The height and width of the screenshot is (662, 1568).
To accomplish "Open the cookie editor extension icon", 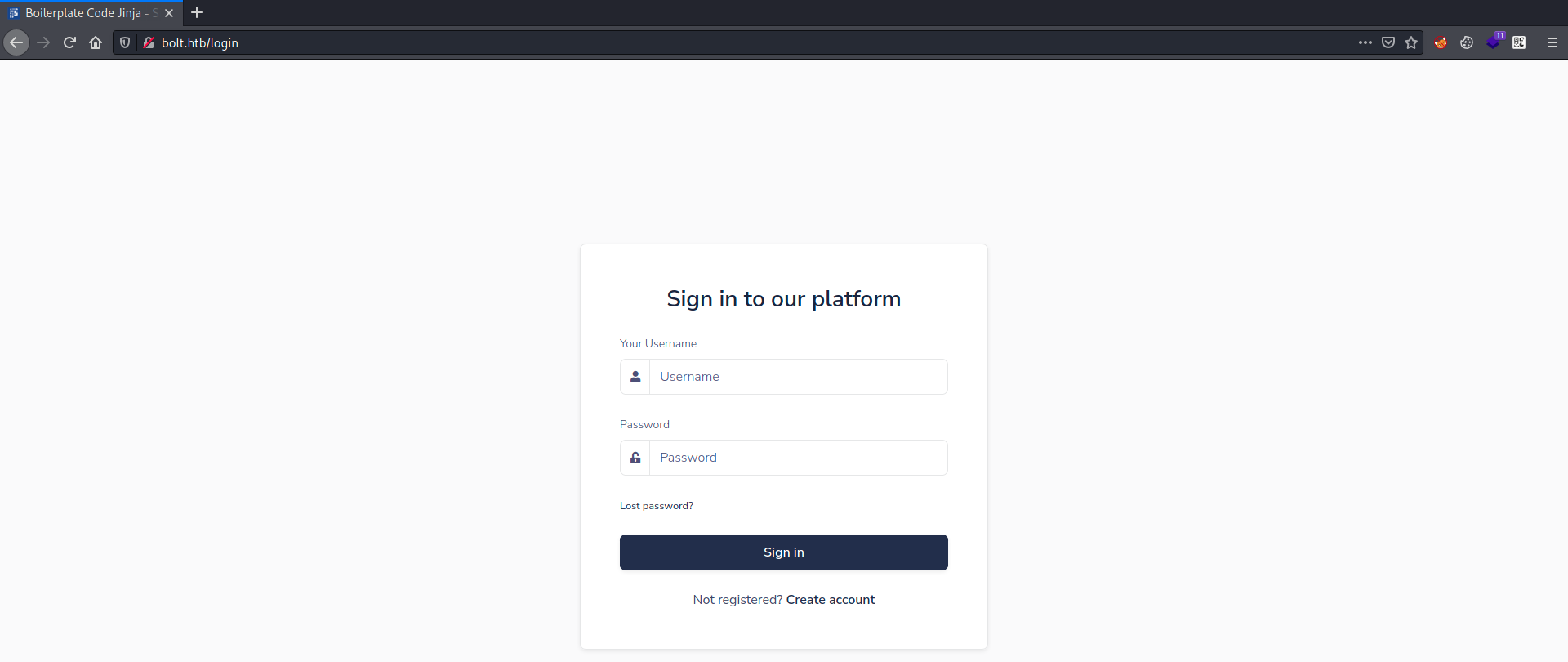I will click(x=1467, y=42).
